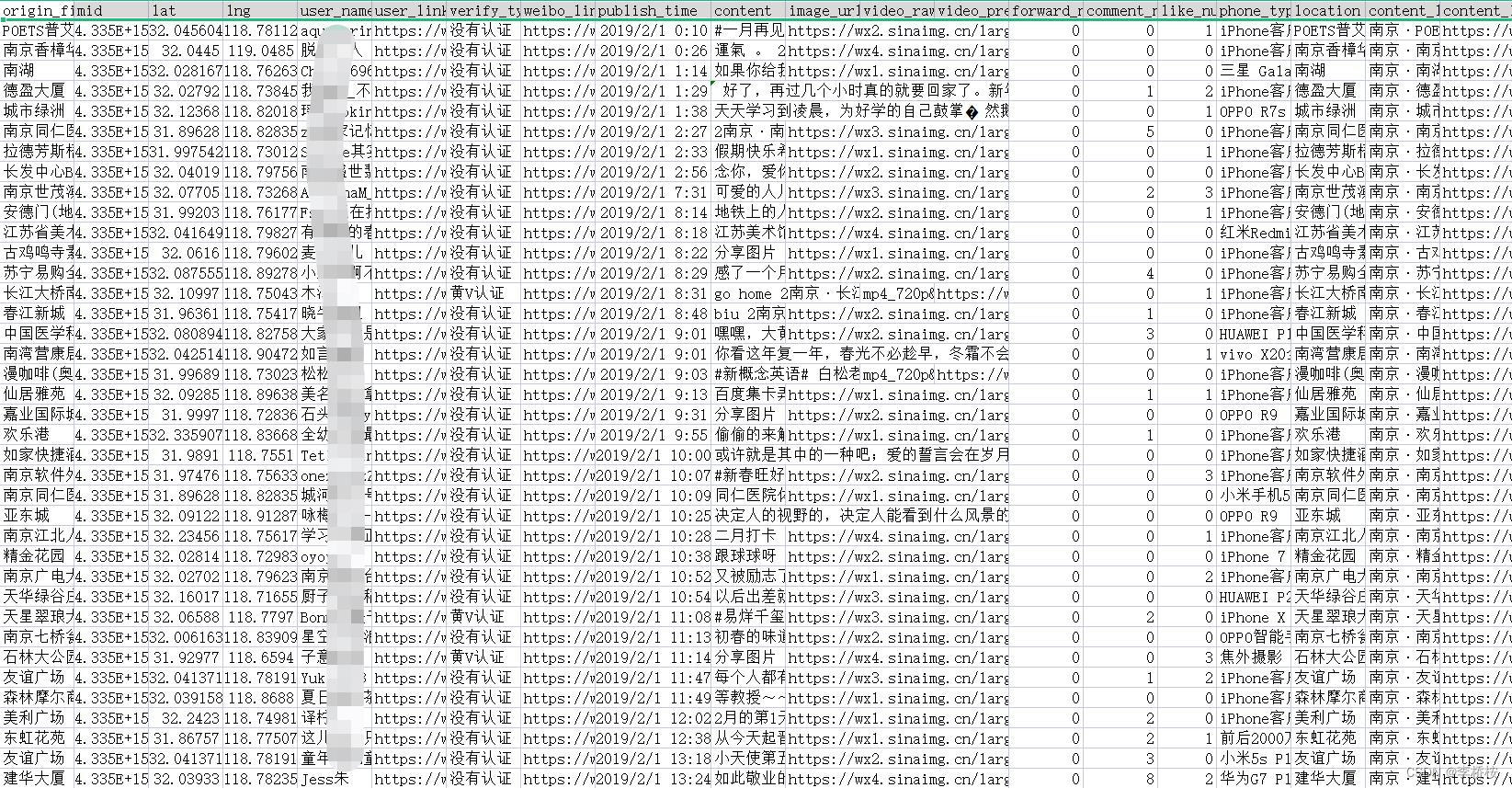Select content cell starting 天天学习到凌晨
The width and height of the screenshot is (1512, 788).
[x=860, y=111]
